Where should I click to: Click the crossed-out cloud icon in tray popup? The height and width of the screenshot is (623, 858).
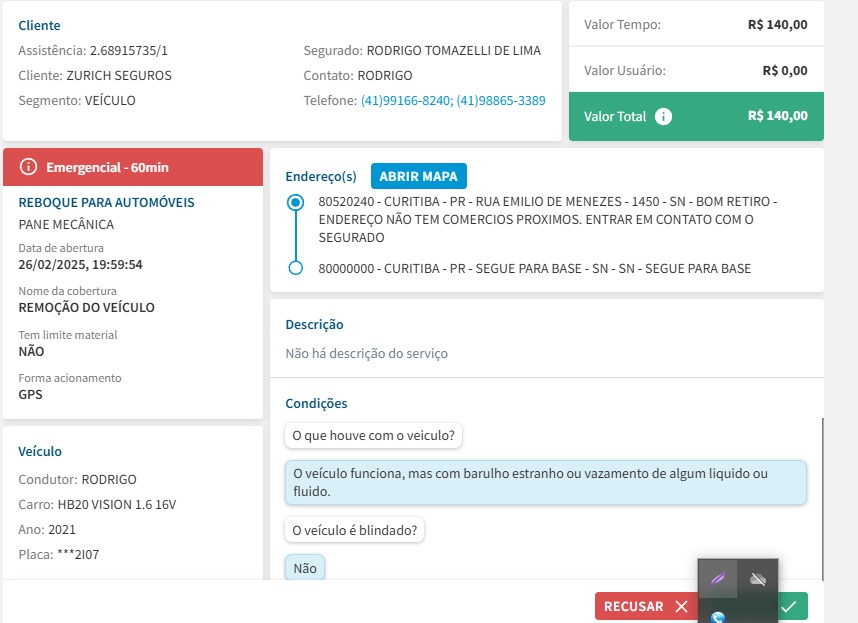coord(758,579)
